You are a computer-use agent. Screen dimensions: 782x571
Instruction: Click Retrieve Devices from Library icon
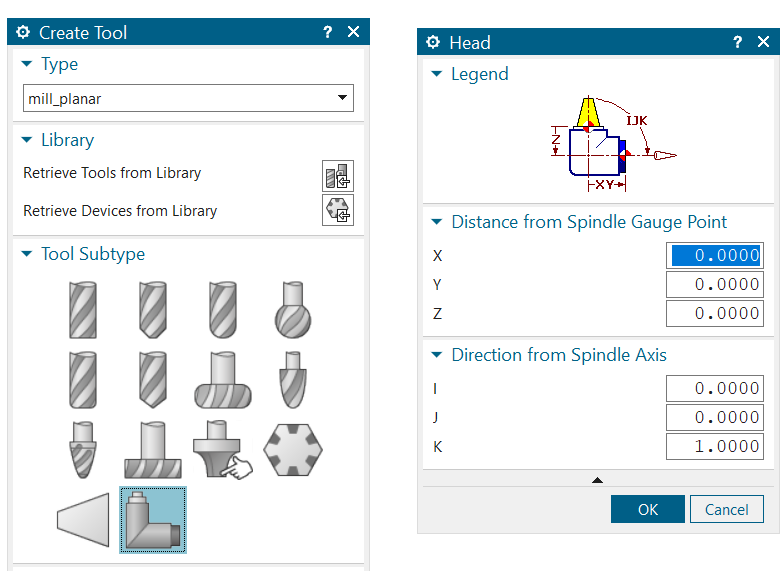coord(338,211)
